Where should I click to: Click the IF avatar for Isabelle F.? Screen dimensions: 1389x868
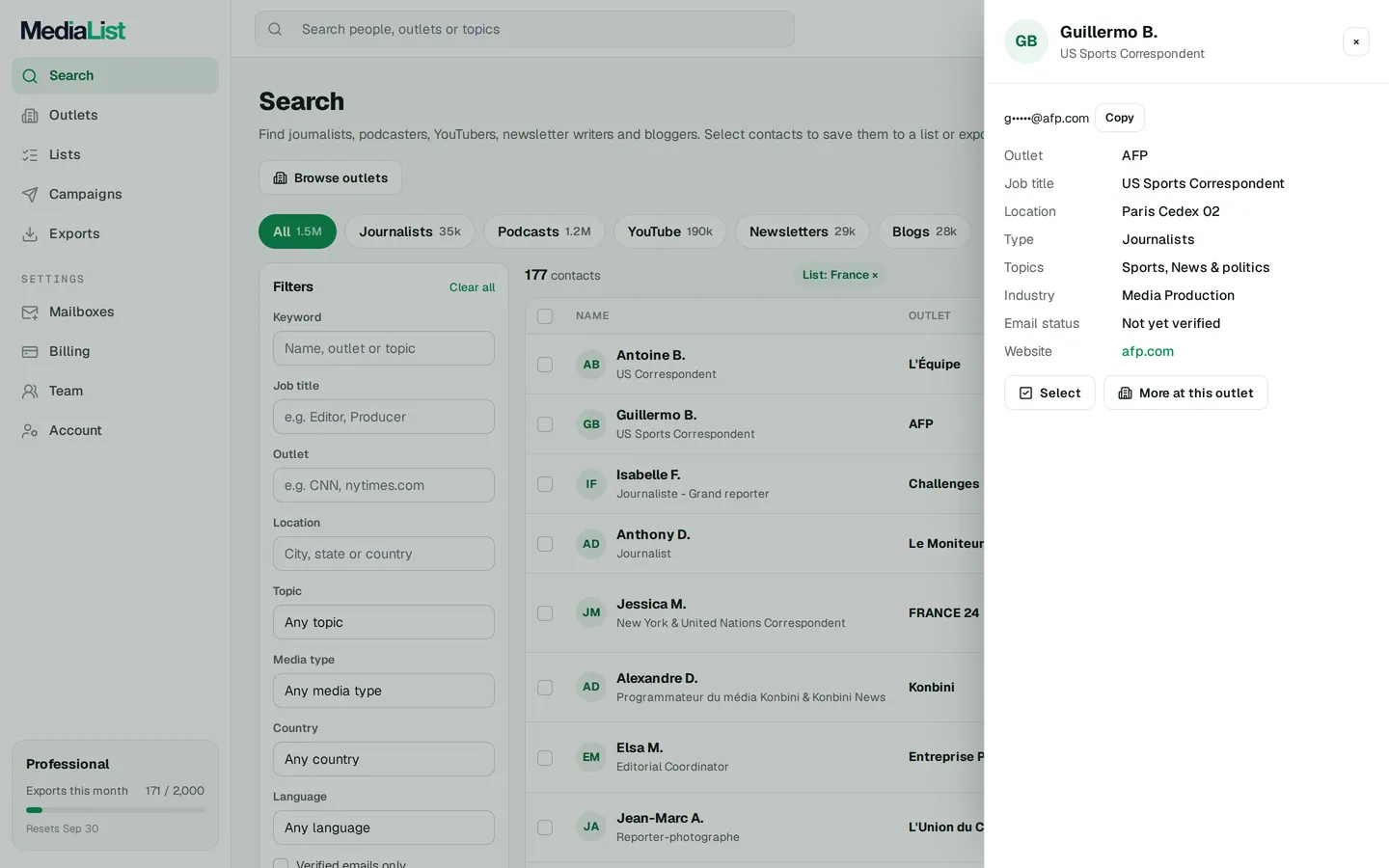(591, 484)
